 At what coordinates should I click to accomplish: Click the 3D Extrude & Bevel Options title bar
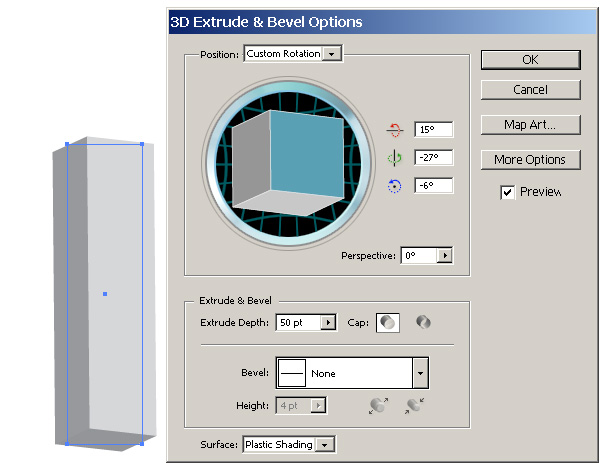(x=382, y=22)
